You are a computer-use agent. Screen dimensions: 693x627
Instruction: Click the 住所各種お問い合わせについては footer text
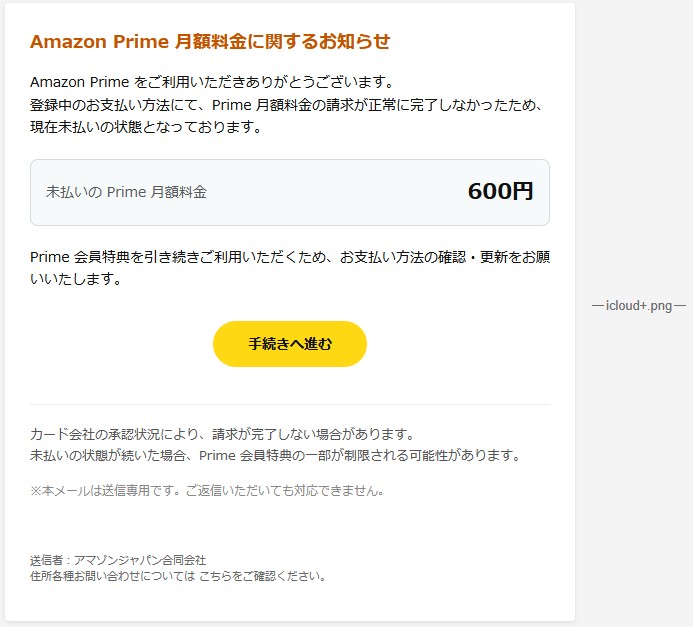coord(112,576)
